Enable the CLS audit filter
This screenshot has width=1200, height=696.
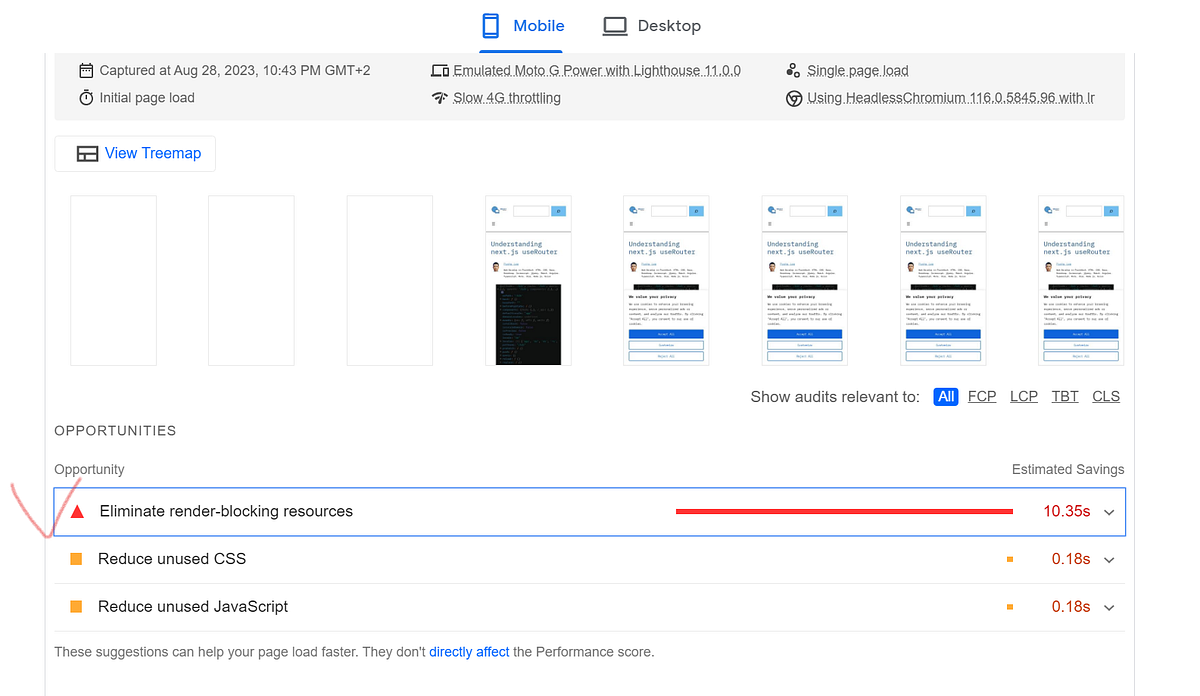1105,396
